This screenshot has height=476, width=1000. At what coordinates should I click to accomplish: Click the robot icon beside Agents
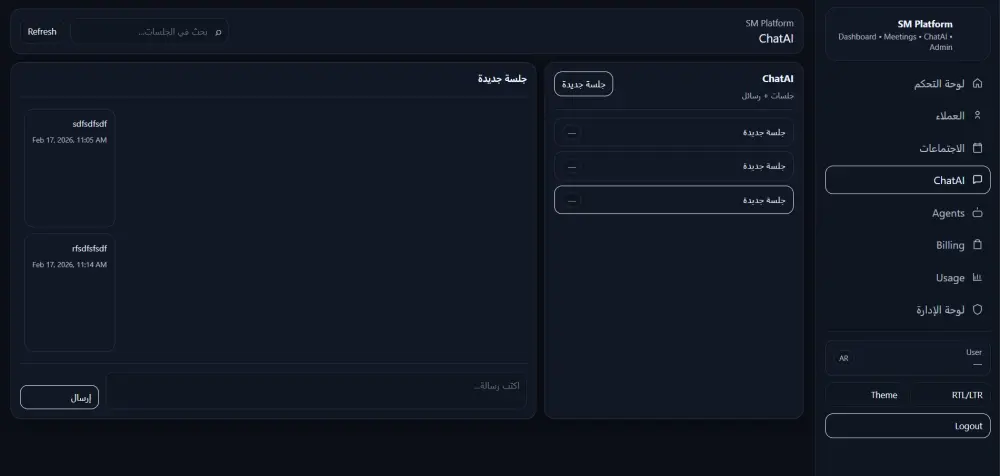[977, 212]
